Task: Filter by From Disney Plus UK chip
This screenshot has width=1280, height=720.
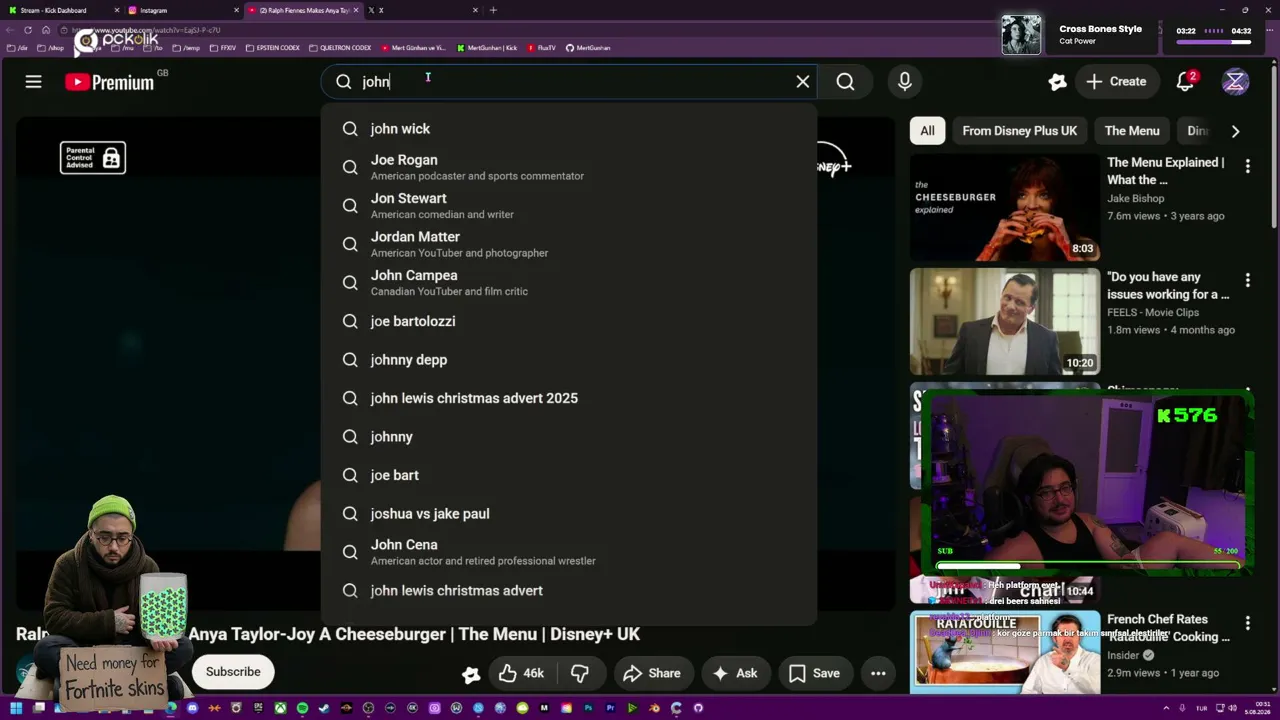Action: [x=1019, y=131]
